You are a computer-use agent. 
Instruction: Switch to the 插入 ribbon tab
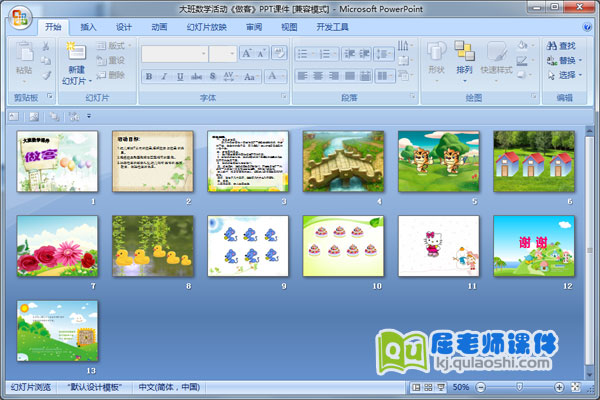(88, 27)
